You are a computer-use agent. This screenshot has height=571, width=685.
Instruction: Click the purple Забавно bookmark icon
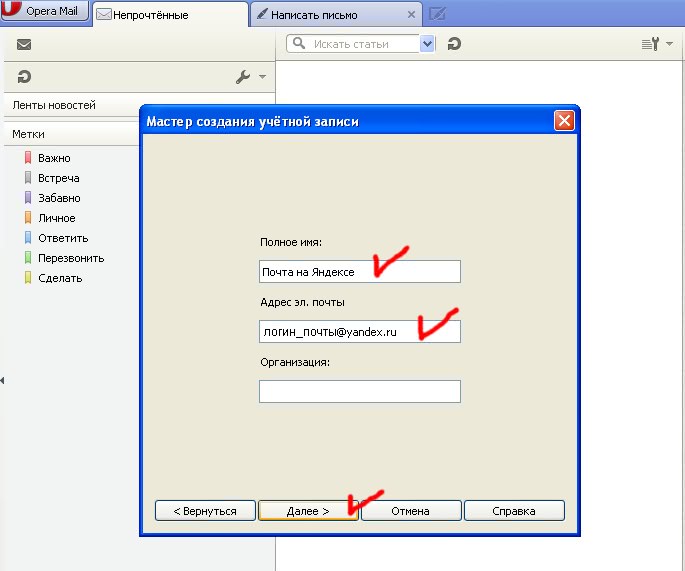coord(28,198)
